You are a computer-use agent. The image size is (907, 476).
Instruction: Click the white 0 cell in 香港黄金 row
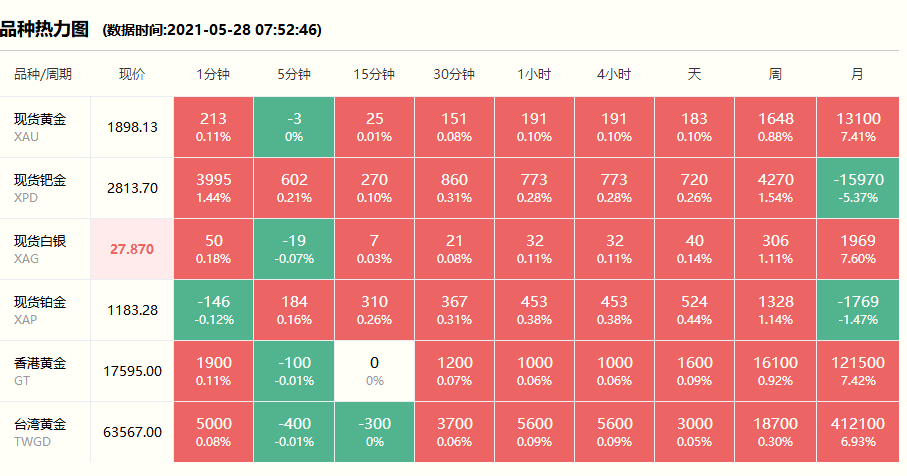374,371
